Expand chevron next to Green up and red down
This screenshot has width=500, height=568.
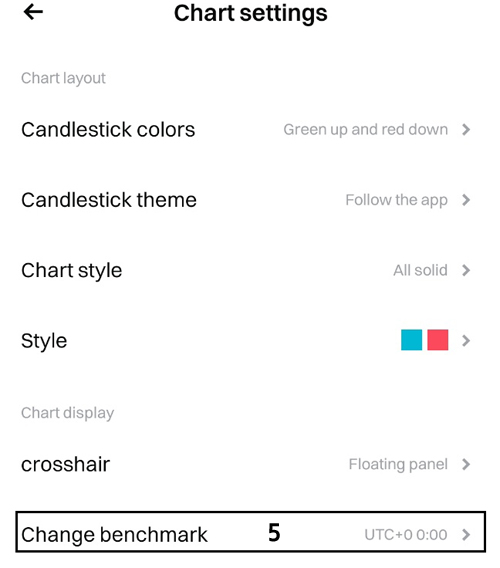(x=466, y=130)
